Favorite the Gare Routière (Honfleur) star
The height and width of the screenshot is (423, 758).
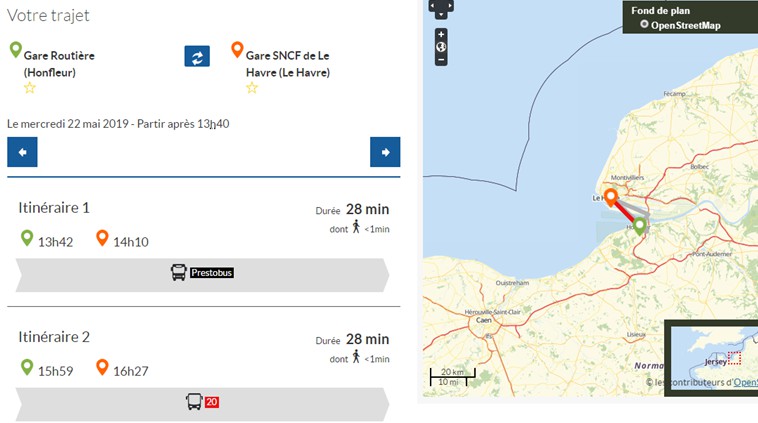click(x=30, y=88)
